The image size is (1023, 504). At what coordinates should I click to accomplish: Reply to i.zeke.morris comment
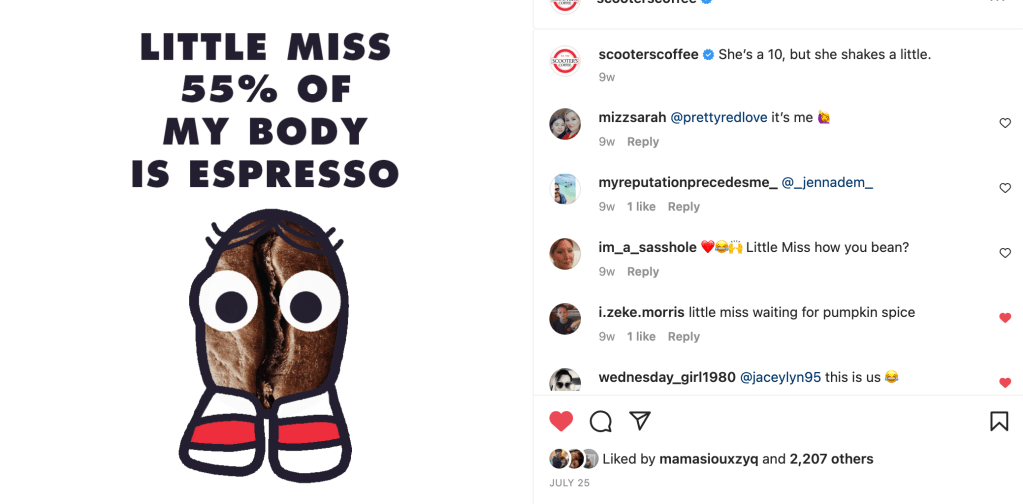(683, 336)
